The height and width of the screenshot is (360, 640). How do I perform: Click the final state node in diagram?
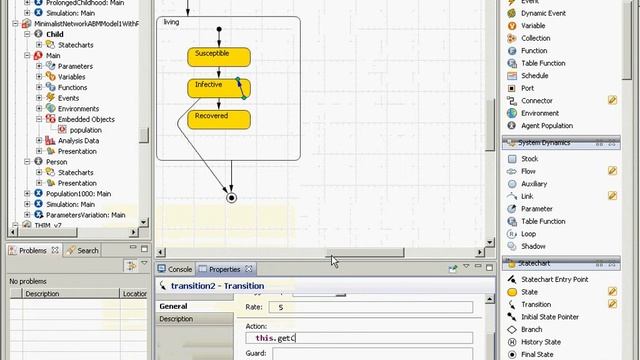click(x=231, y=198)
